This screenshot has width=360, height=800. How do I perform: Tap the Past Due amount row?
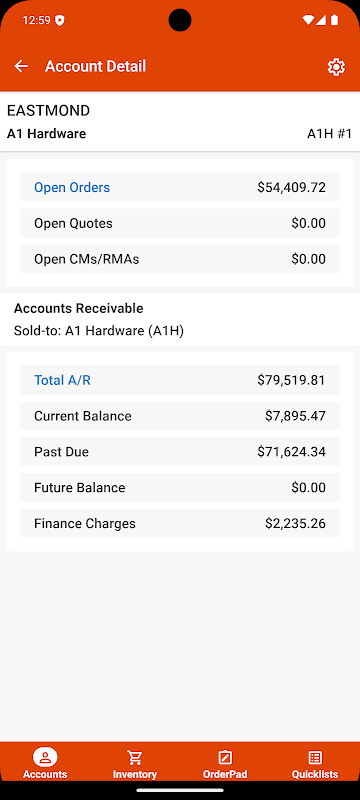point(180,452)
